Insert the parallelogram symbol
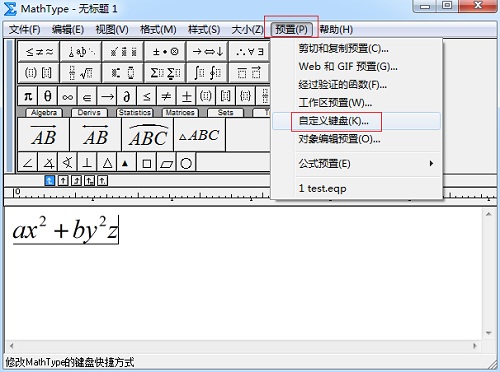 (166, 162)
